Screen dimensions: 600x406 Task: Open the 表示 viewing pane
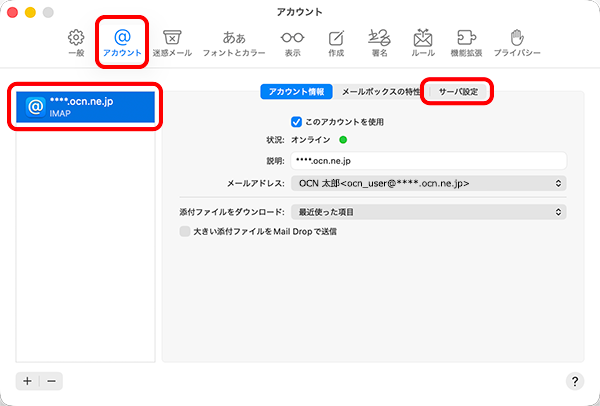click(x=292, y=42)
